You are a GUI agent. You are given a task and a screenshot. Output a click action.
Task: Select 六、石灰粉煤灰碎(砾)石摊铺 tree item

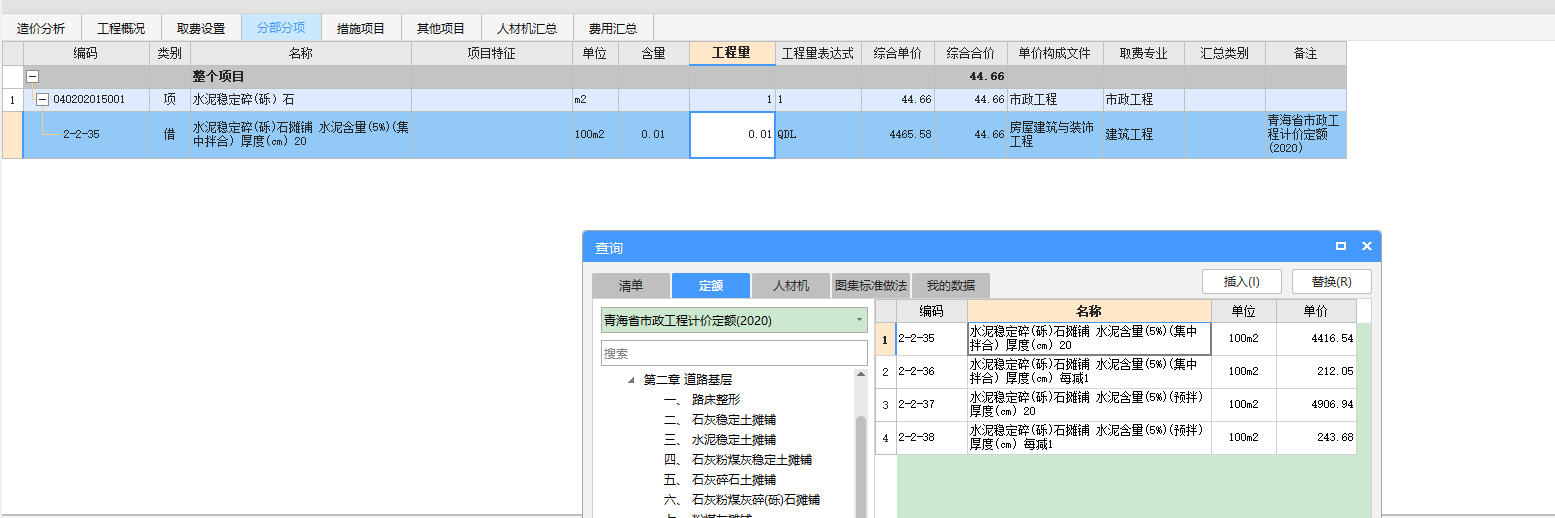[742, 500]
